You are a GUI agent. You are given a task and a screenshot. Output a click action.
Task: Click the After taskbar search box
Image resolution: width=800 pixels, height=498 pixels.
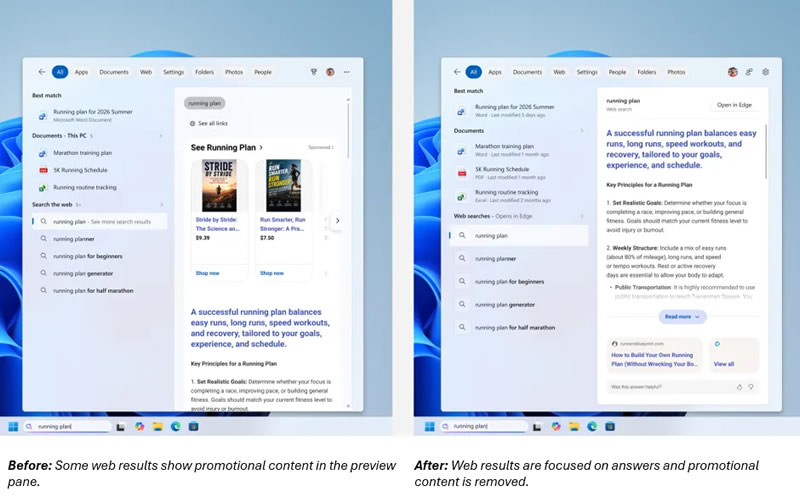pyautogui.click(x=484, y=427)
